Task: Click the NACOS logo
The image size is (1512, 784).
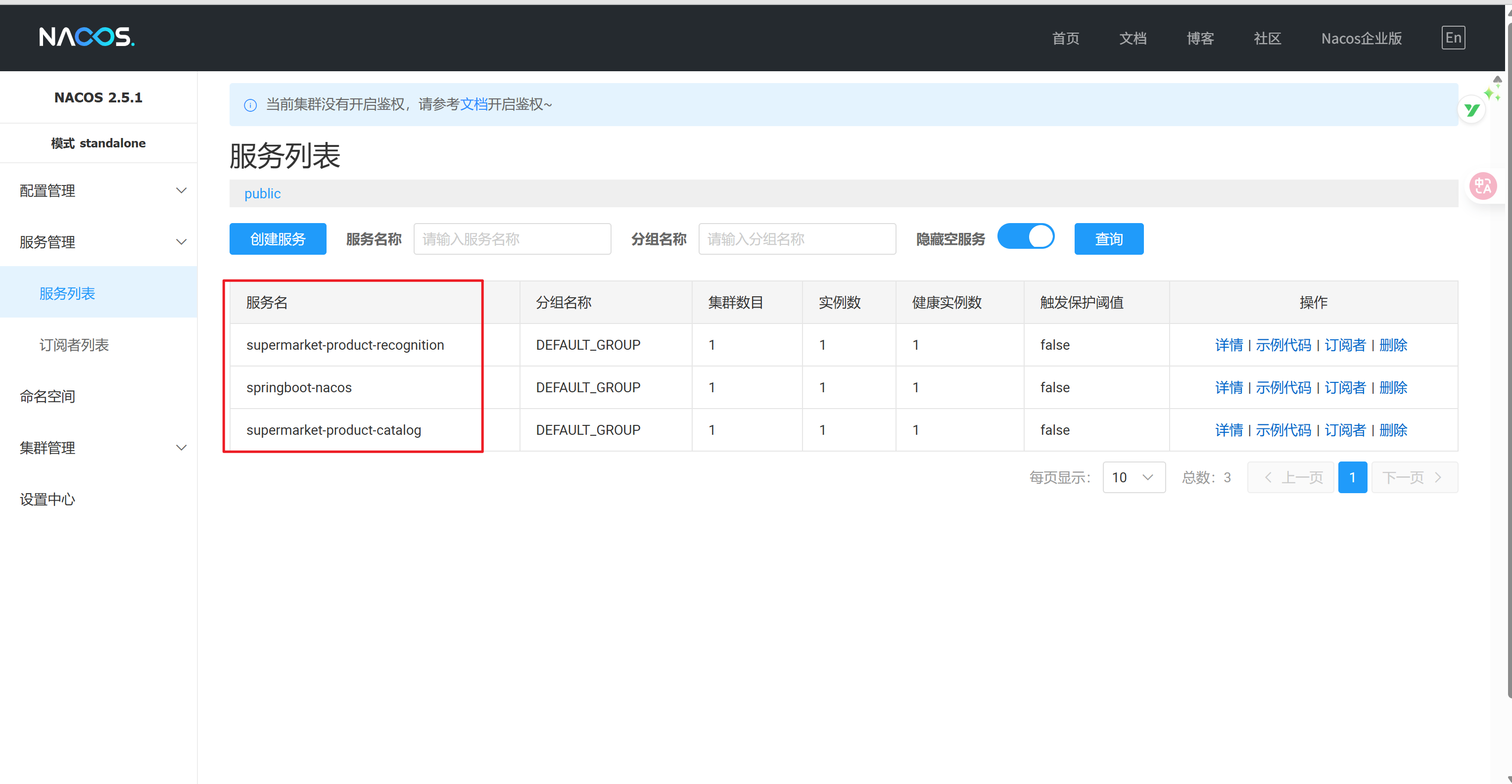Action: [x=87, y=37]
